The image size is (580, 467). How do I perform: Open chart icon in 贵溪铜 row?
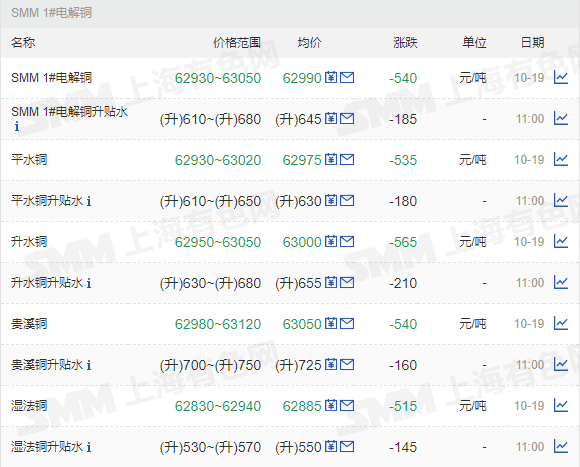[x=561, y=324]
